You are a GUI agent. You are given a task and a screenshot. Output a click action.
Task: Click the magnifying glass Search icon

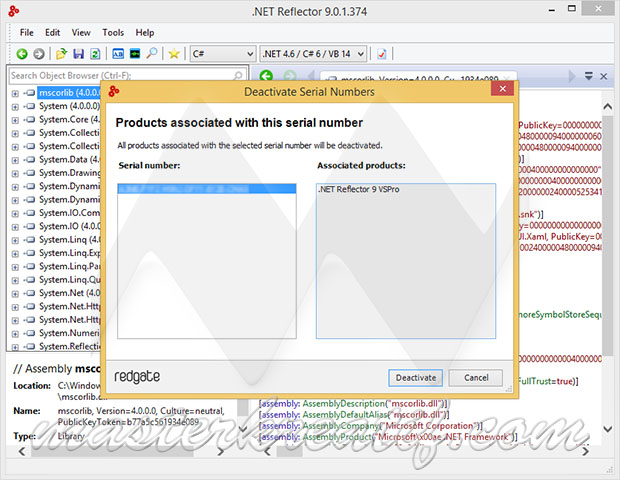click(152, 53)
